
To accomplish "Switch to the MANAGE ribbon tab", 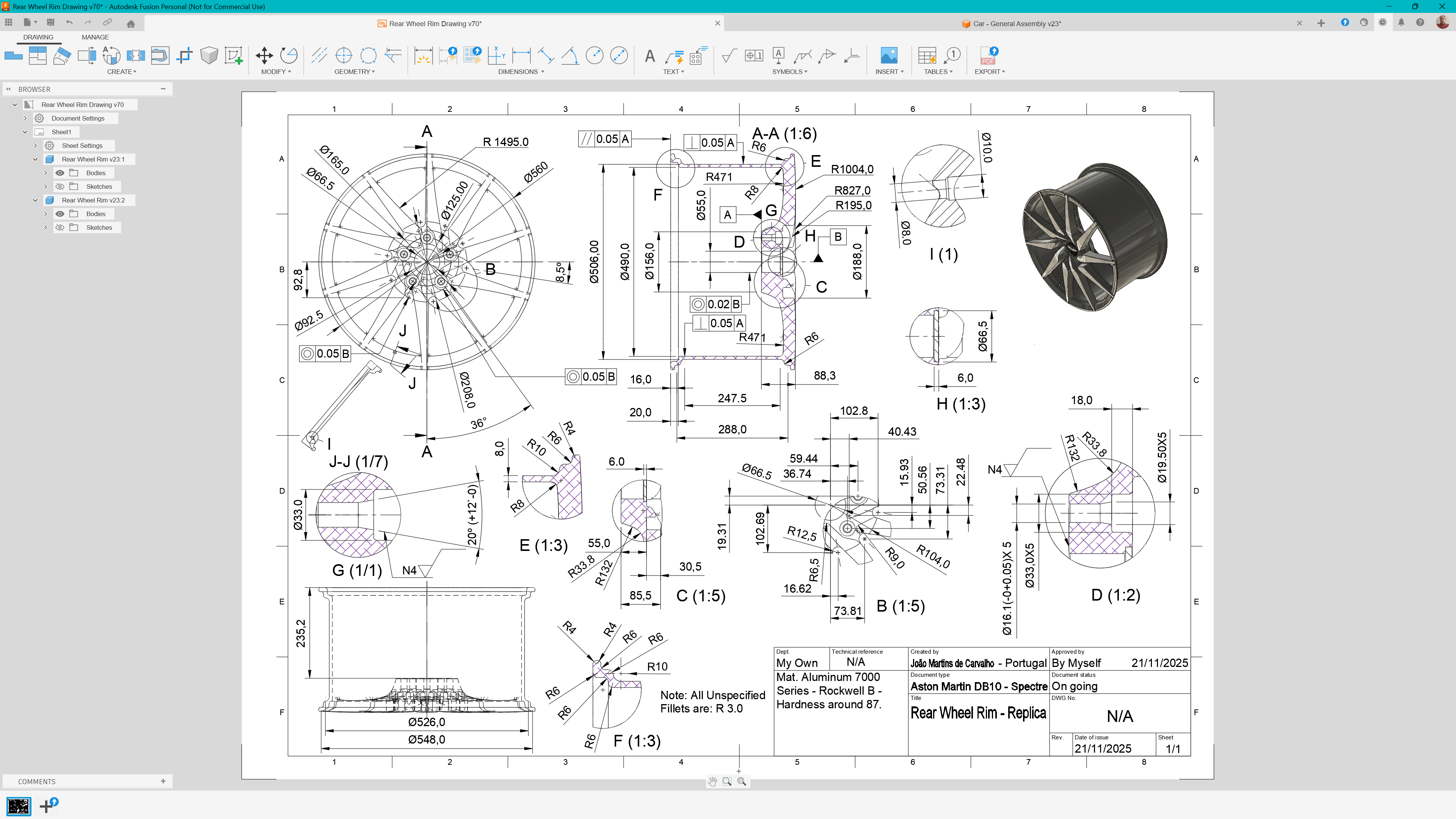I will pyautogui.click(x=95, y=37).
